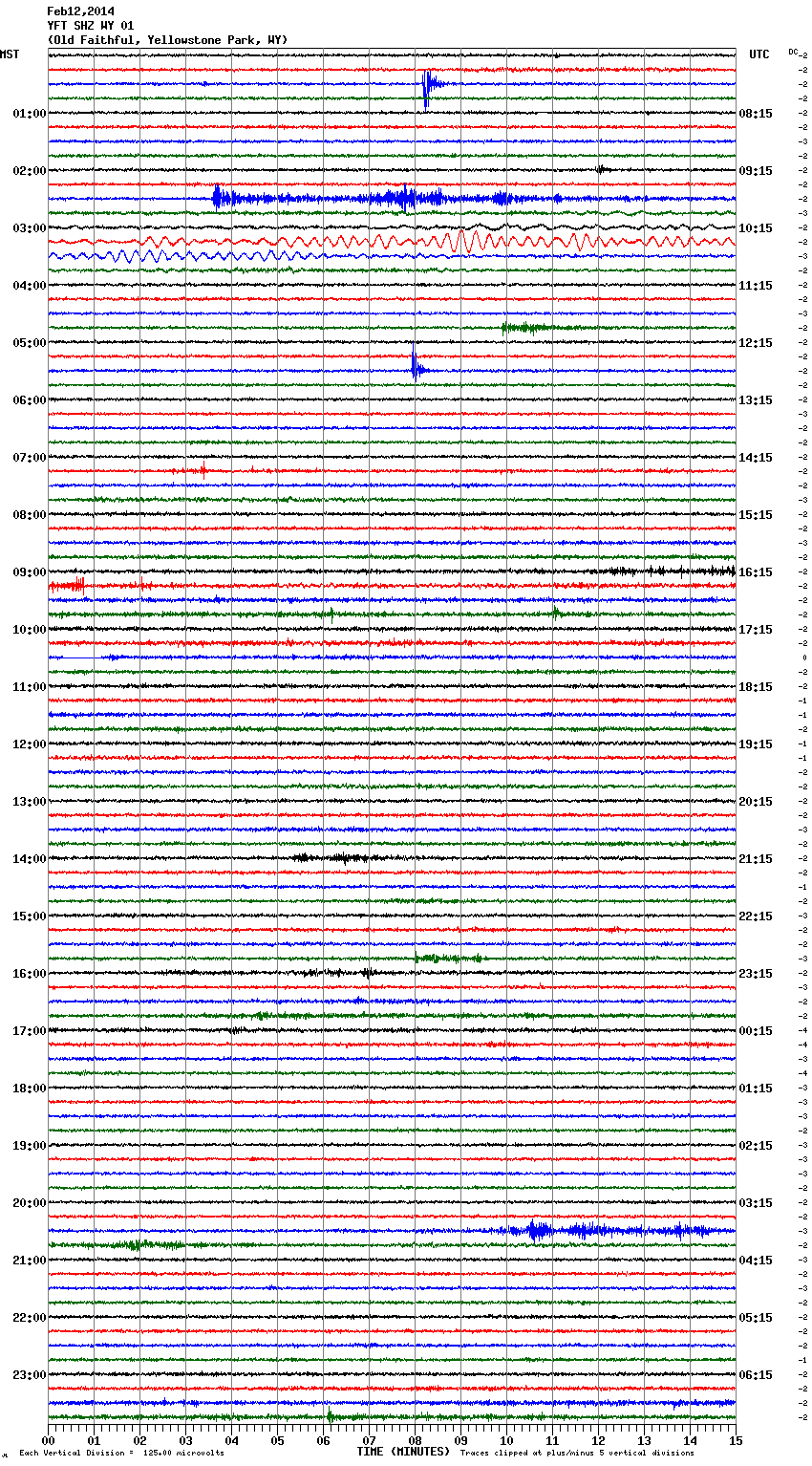Screen dimensions: 812x1466
Task: Select the 14:00 MST row label
Action: [30, 859]
